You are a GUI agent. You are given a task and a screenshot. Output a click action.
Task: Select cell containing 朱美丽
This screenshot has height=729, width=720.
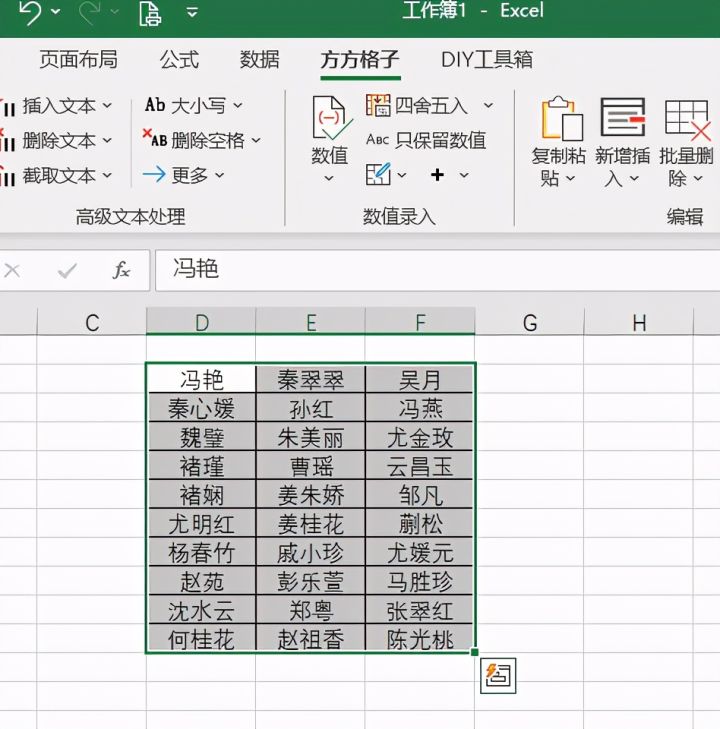[310, 437]
